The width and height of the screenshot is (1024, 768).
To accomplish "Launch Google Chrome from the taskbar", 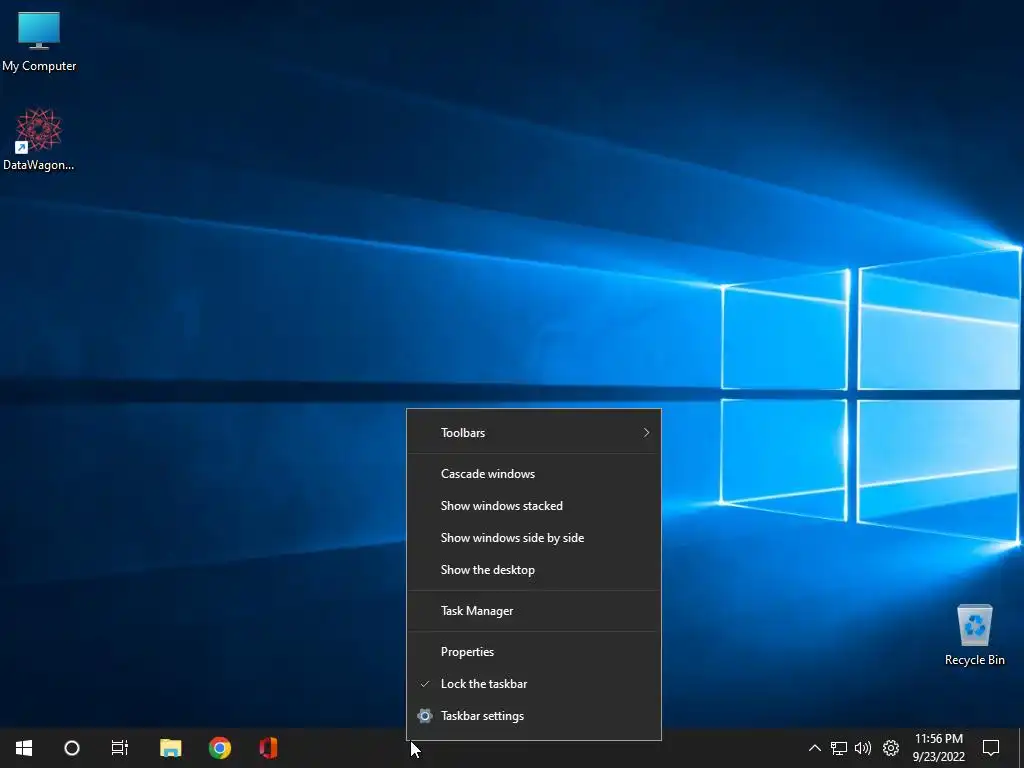I will coord(219,748).
